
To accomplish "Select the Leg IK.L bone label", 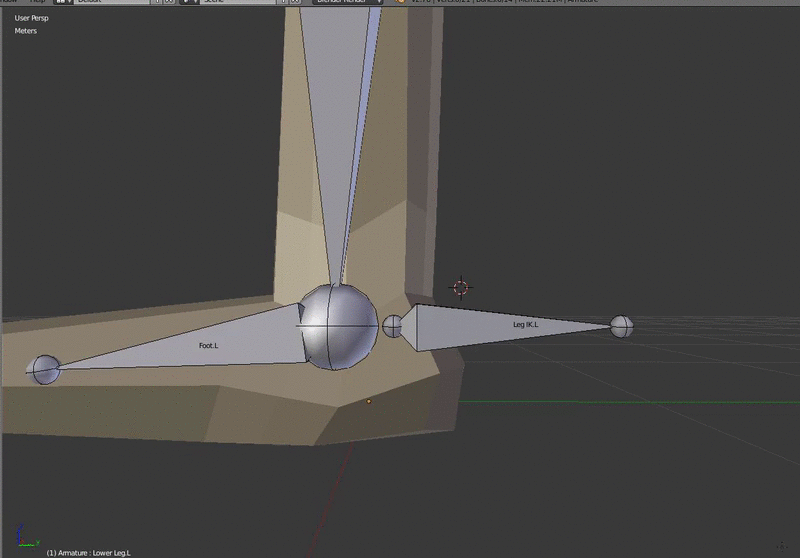I will pos(525,324).
